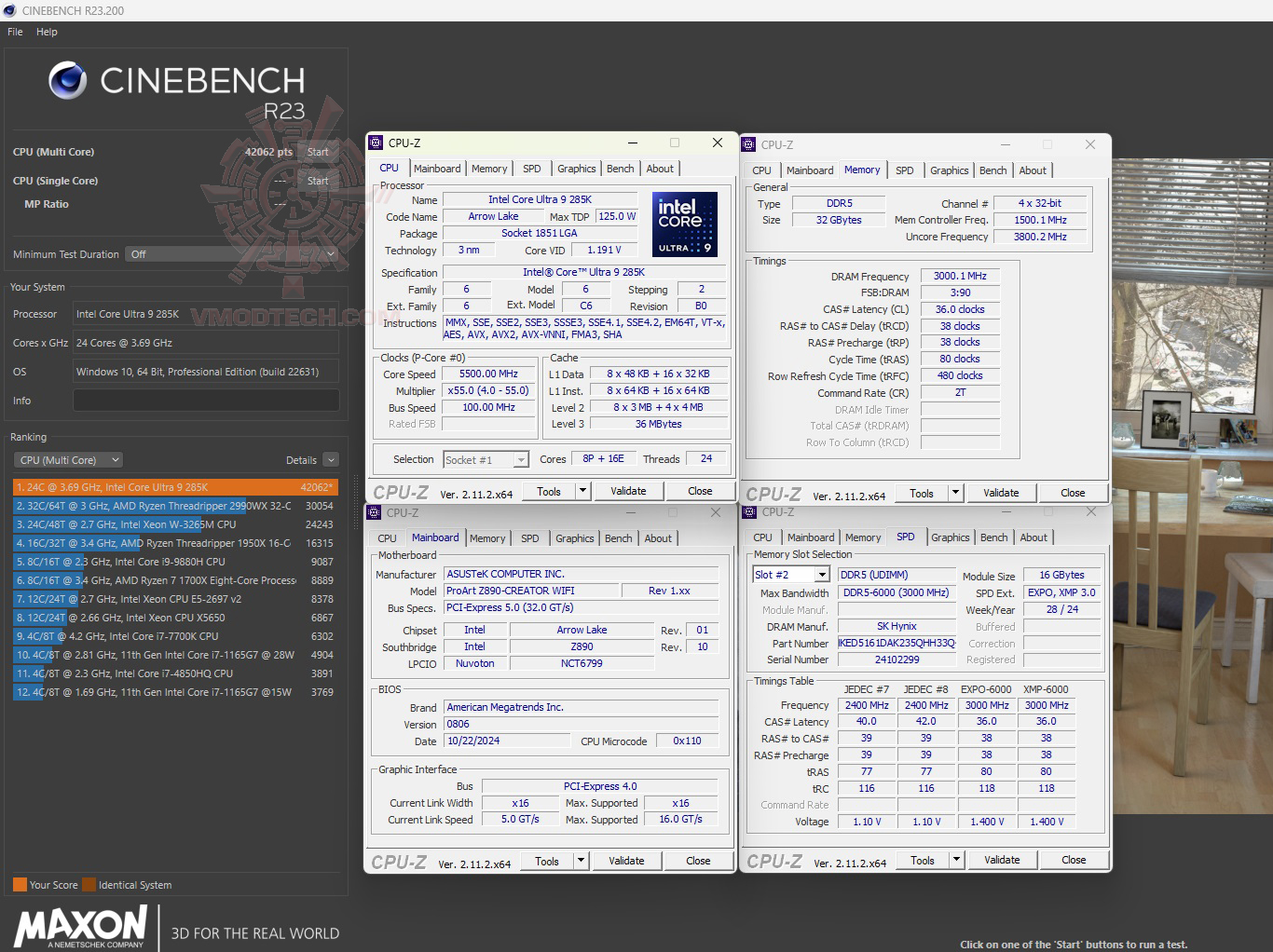Click the Core Speed value 5500.00 MHz
The image size is (1273, 952).
pos(489,374)
